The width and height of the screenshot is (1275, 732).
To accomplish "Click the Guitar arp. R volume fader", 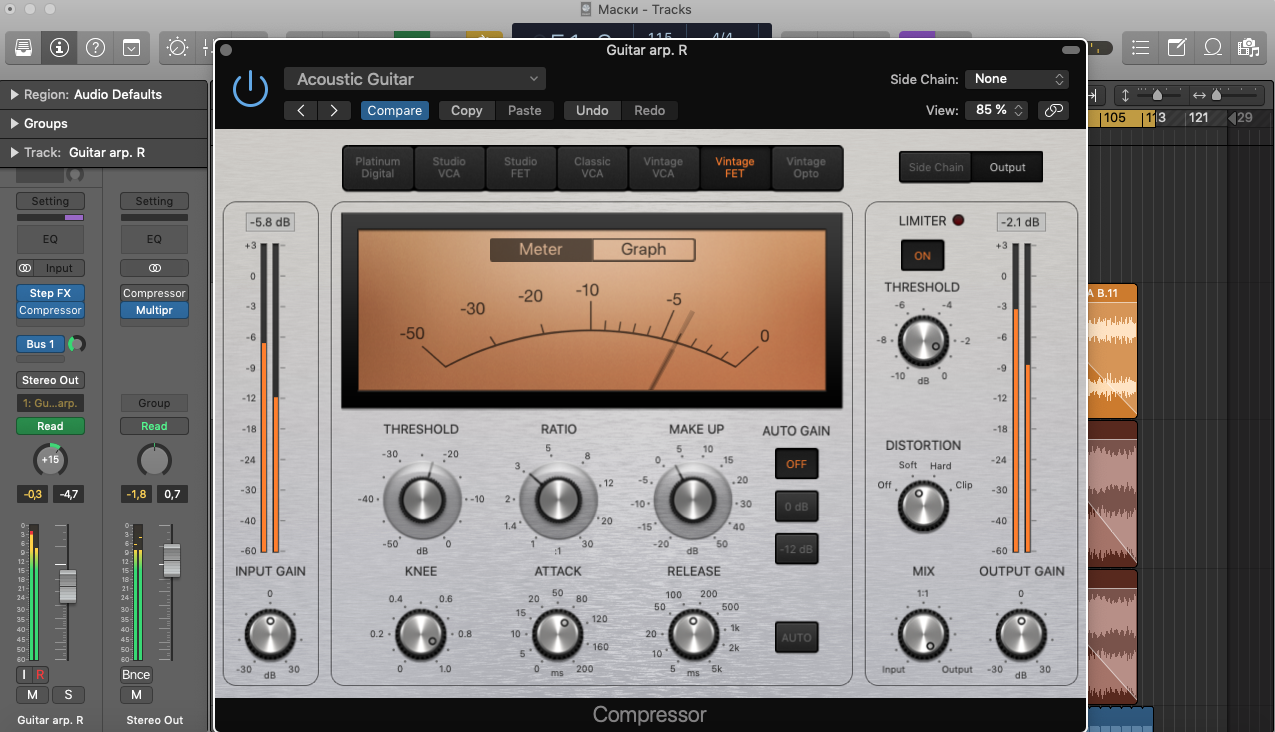I will click(67, 585).
